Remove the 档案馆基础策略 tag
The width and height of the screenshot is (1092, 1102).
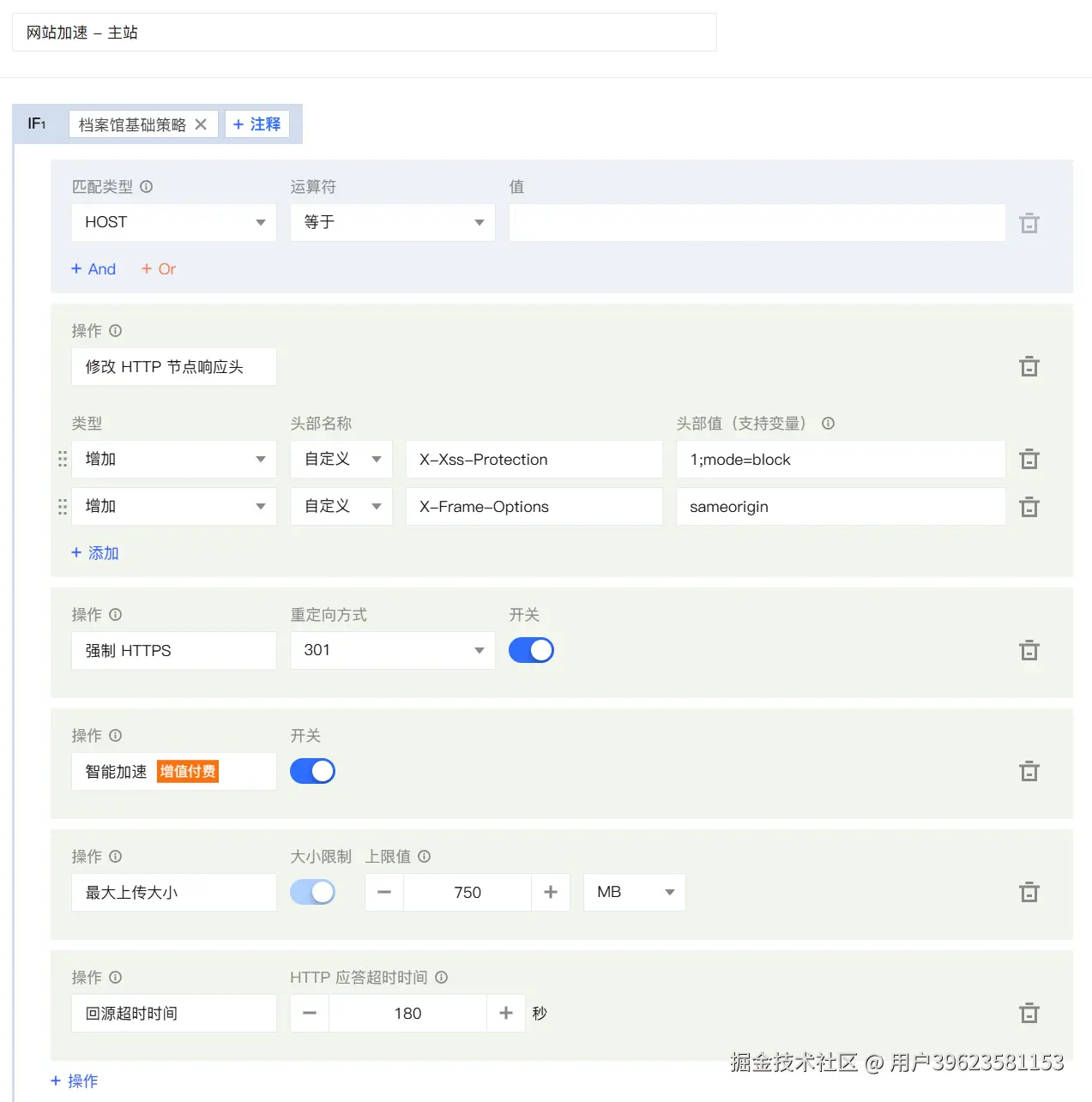[x=201, y=124]
